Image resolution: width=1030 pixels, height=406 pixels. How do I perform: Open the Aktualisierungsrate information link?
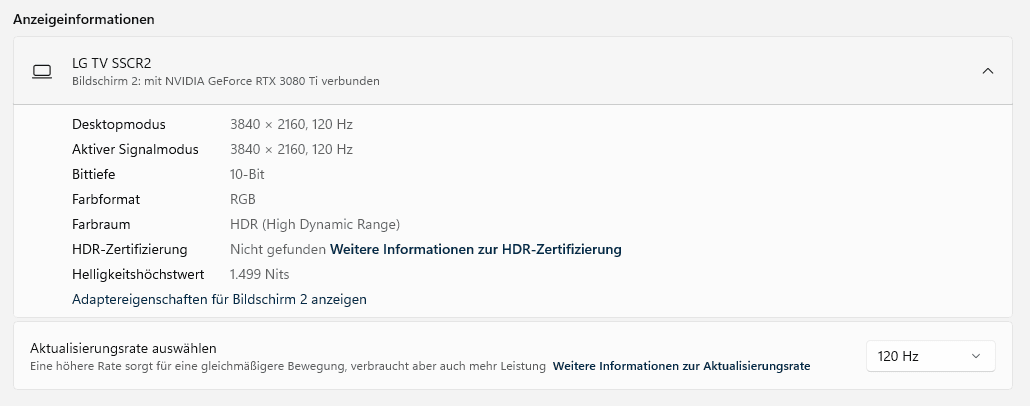pyautogui.click(x=681, y=366)
